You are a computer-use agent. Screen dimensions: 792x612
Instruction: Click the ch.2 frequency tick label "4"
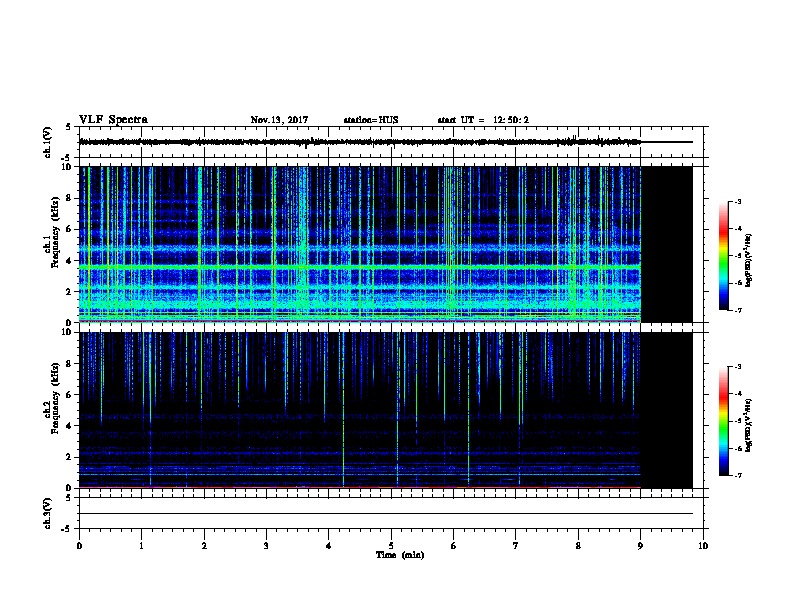(70, 426)
